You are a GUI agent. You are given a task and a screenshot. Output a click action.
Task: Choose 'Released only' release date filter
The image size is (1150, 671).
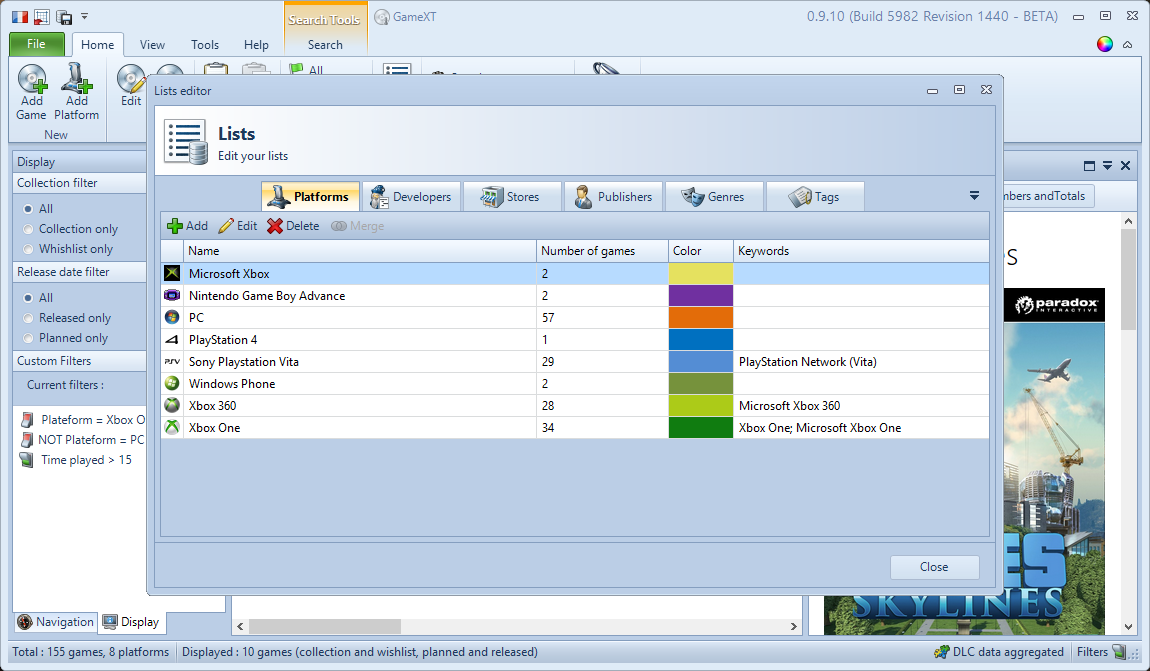[x=28, y=318]
